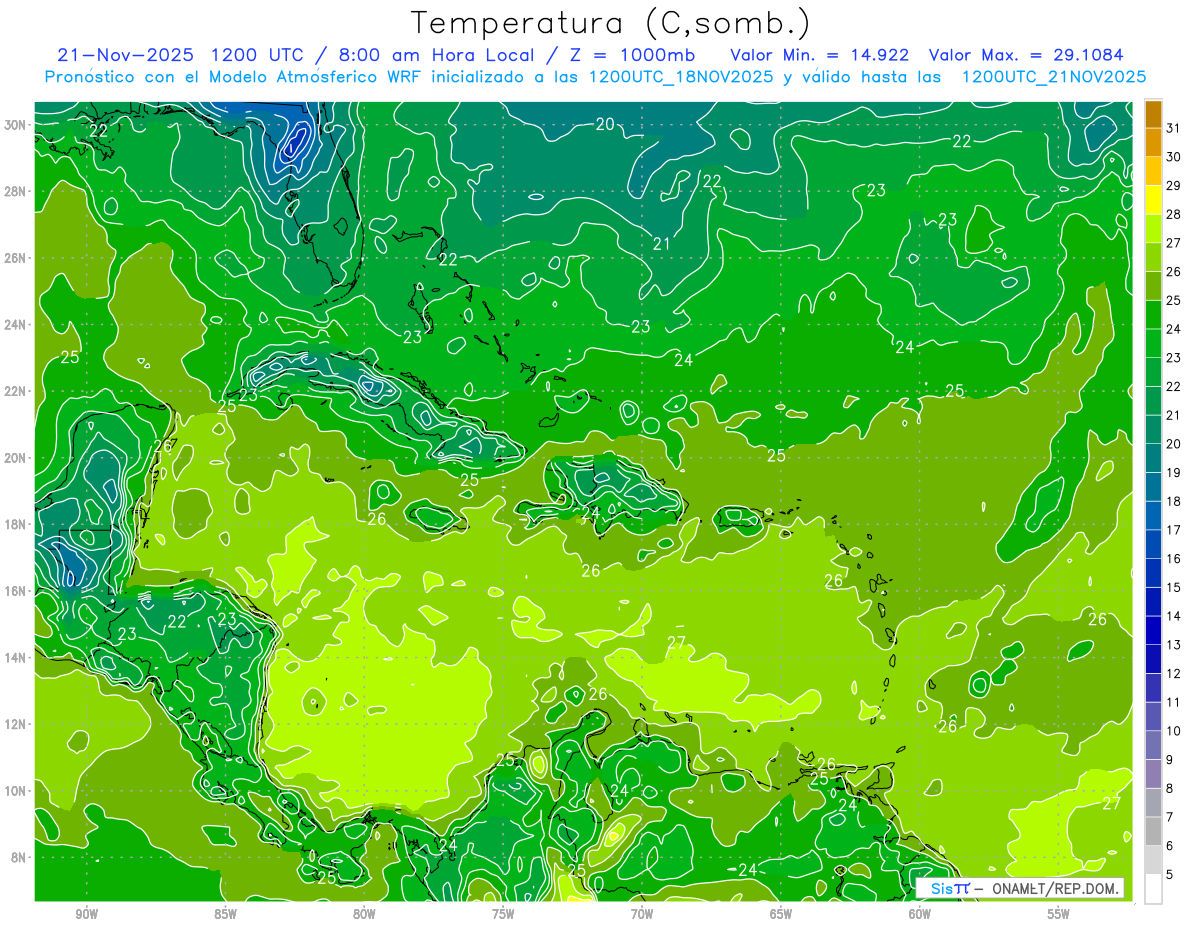Pick gray swatch between 6 and 7
This screenshot has height=927, width=1200.
coord(1153,831)
